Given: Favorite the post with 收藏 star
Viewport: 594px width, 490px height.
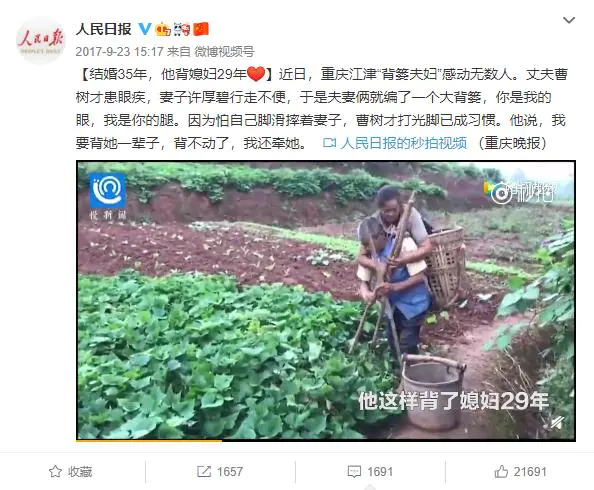Looking at the screenshot, I should [x=71, y=472].
